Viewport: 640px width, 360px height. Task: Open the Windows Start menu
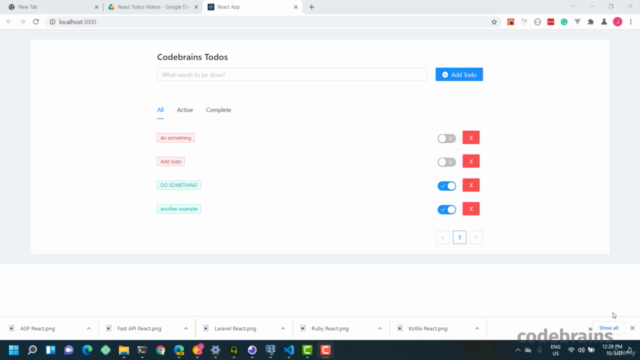[14, 350]
